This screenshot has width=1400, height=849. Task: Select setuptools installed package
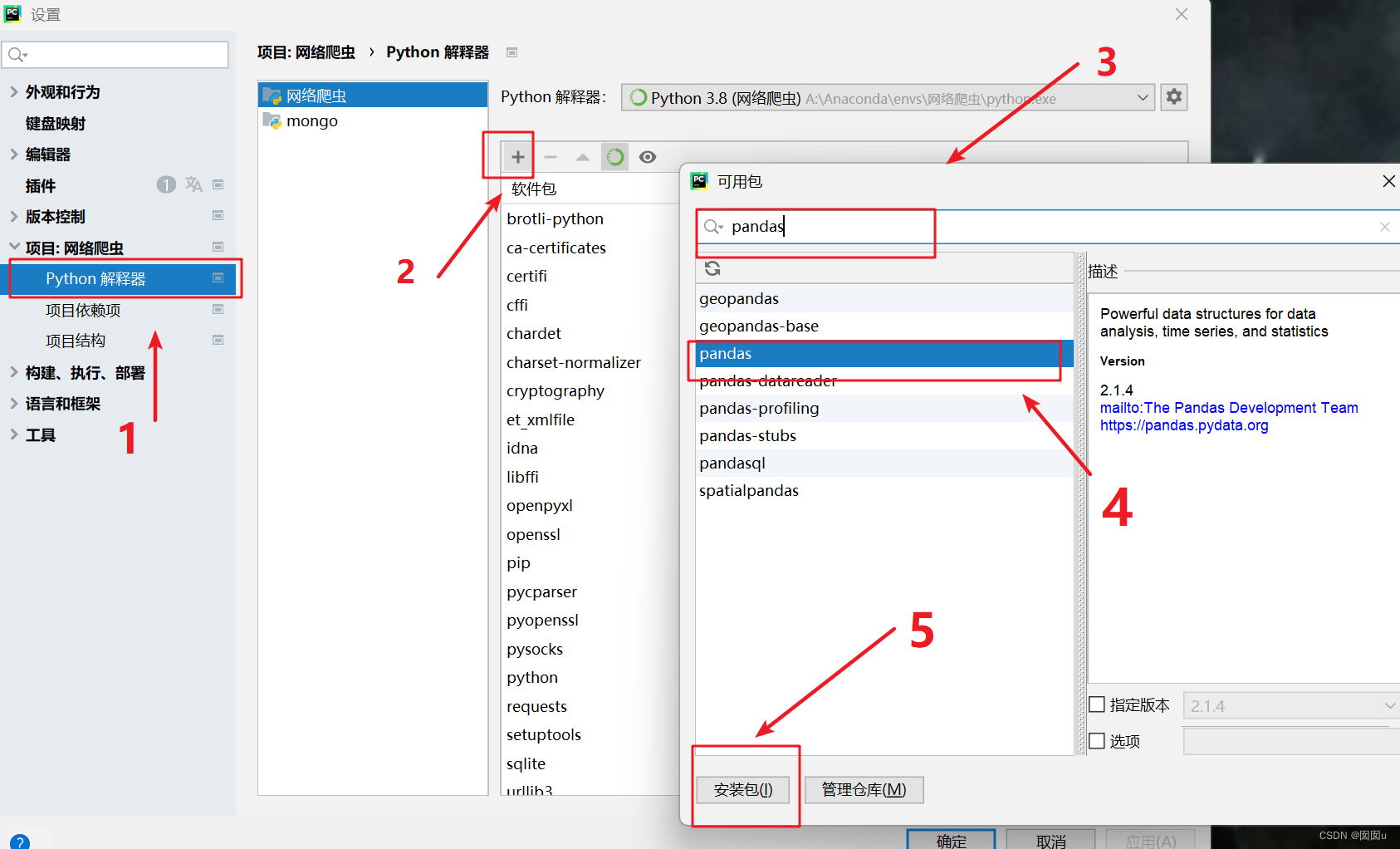point(544,734)
